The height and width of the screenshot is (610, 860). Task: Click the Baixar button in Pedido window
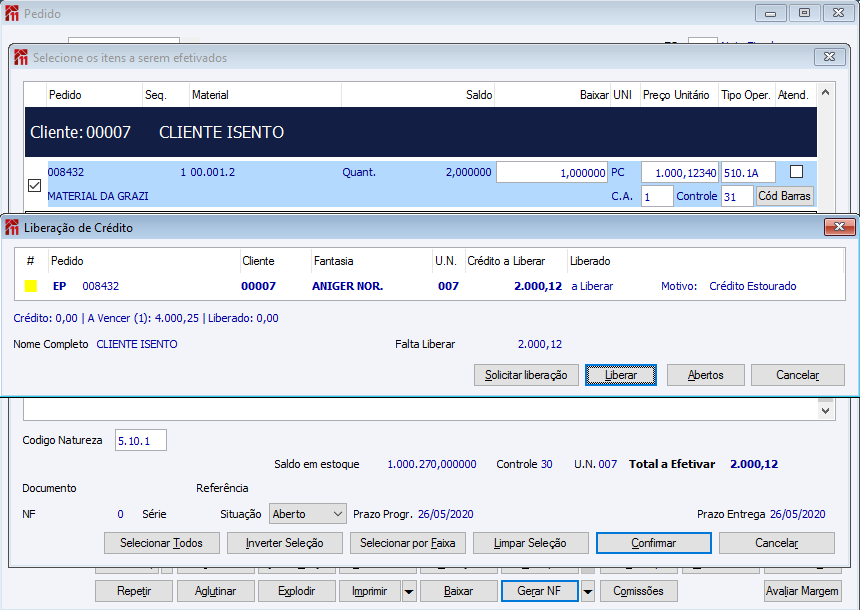tap(459, 591)
